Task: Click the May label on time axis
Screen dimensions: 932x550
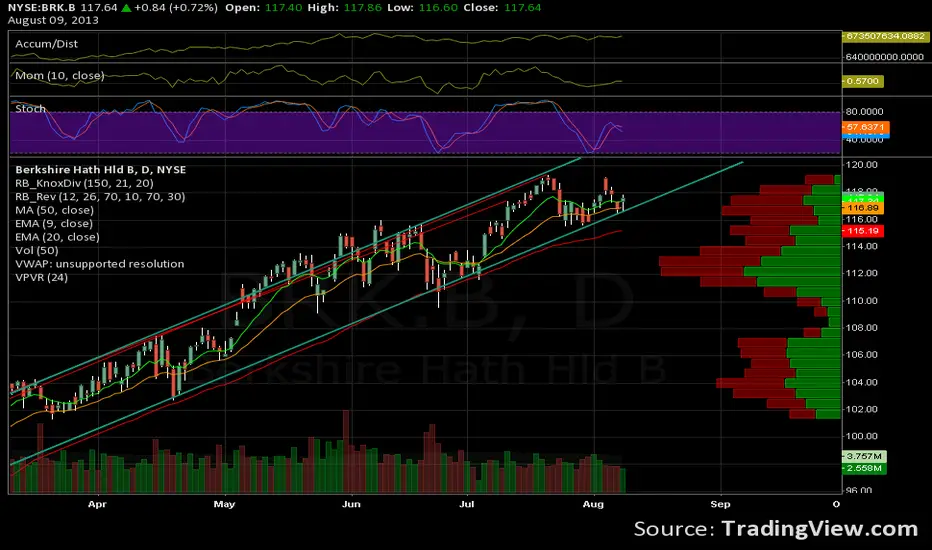Action: tap(224, 504)
